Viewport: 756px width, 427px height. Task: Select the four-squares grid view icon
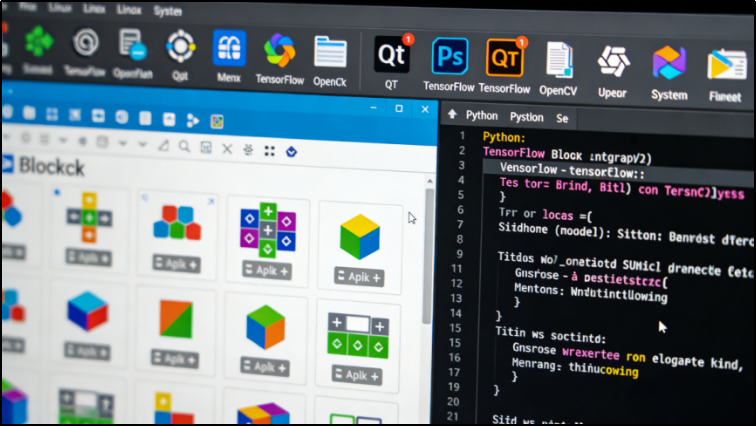point(270,151)
